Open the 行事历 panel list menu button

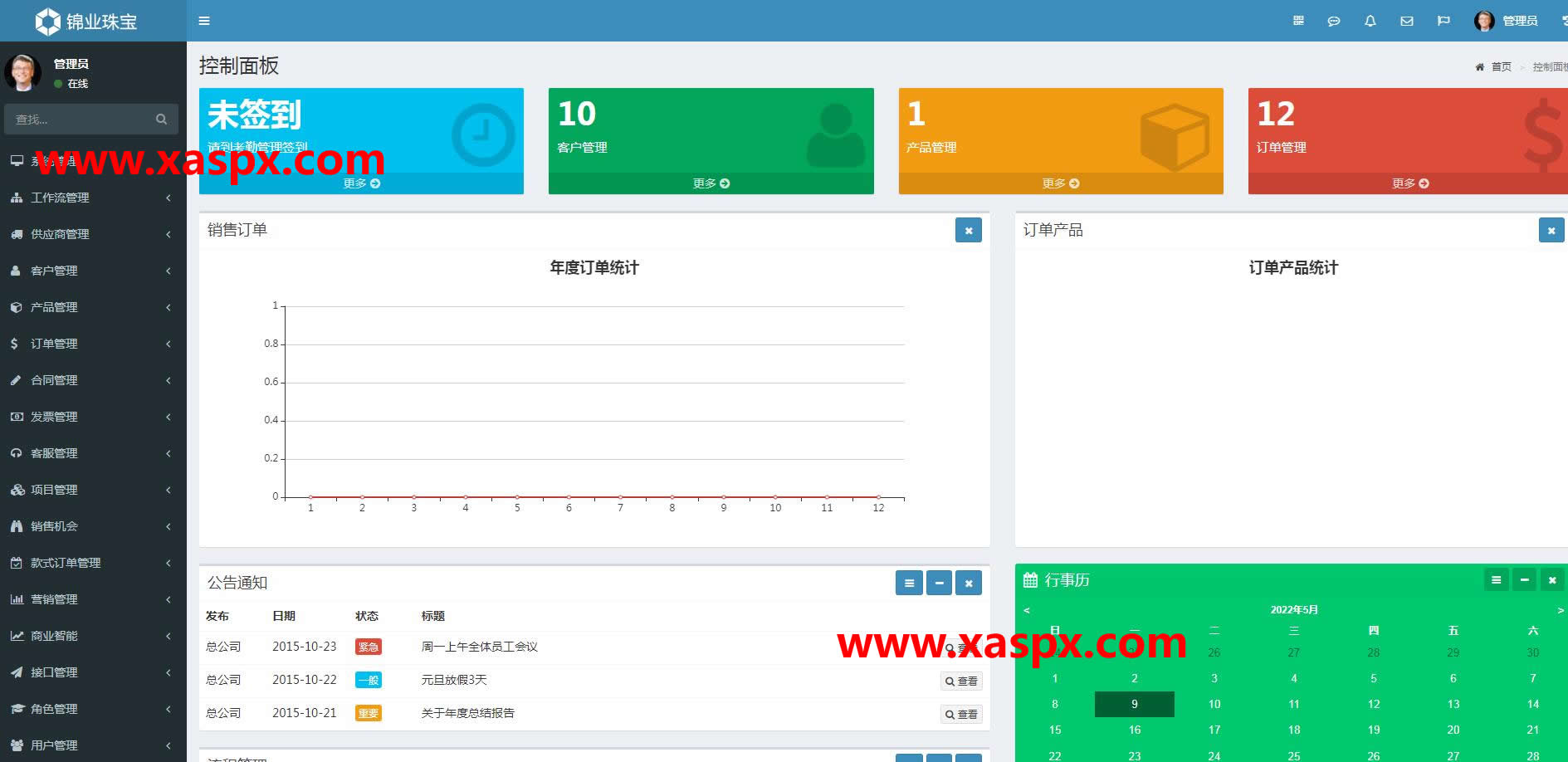click(1496, 580)
